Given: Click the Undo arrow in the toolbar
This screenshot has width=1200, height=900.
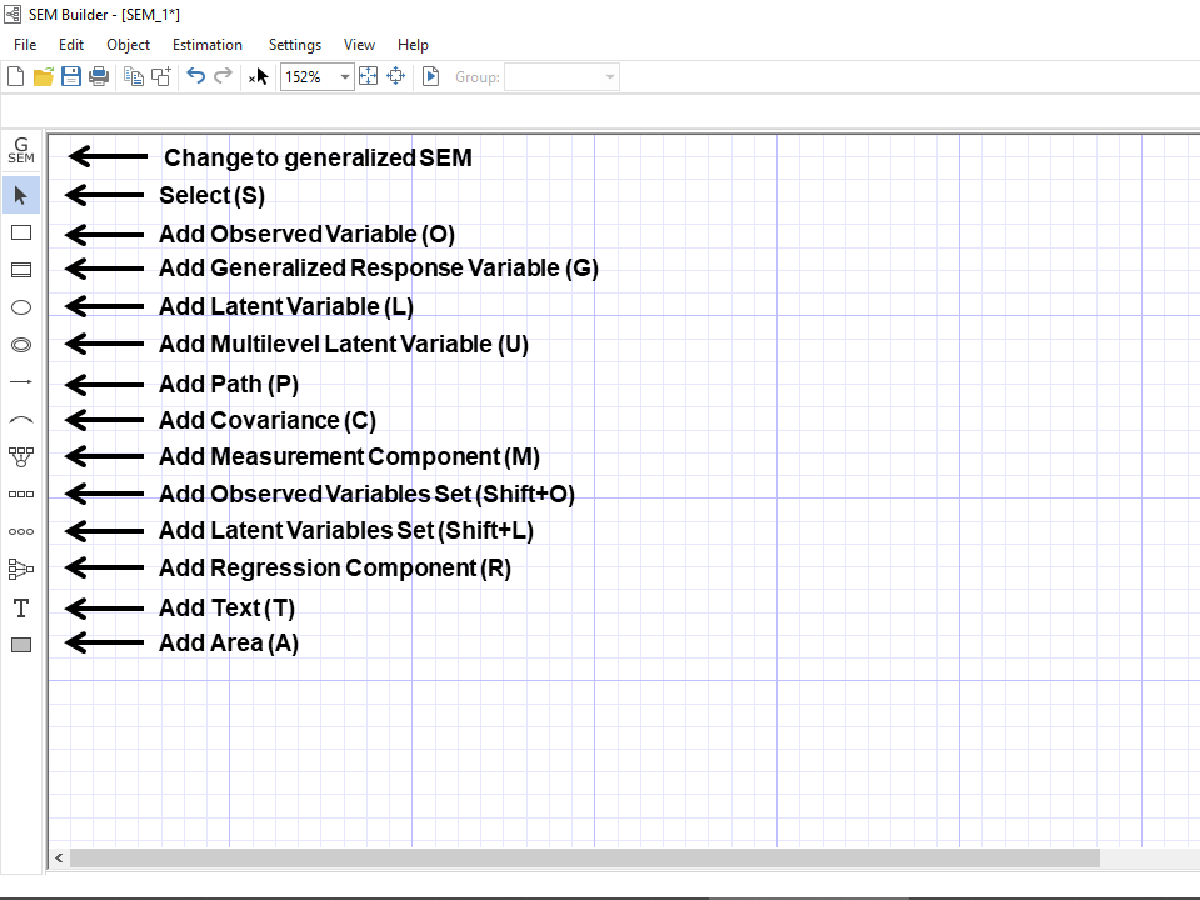Looking at the screenshot, I should point(196,76).
